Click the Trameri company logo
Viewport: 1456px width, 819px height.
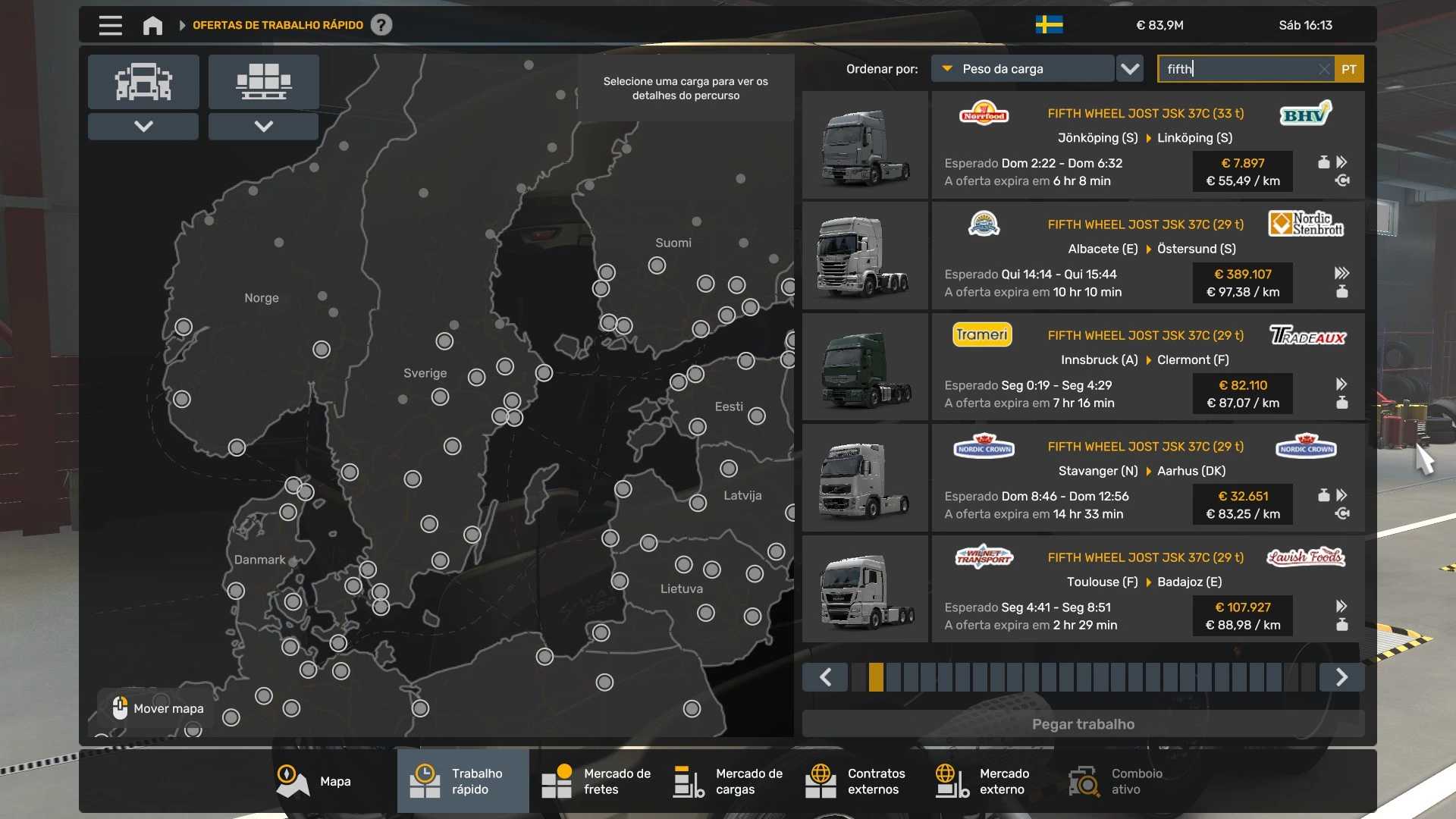point(982,334)
